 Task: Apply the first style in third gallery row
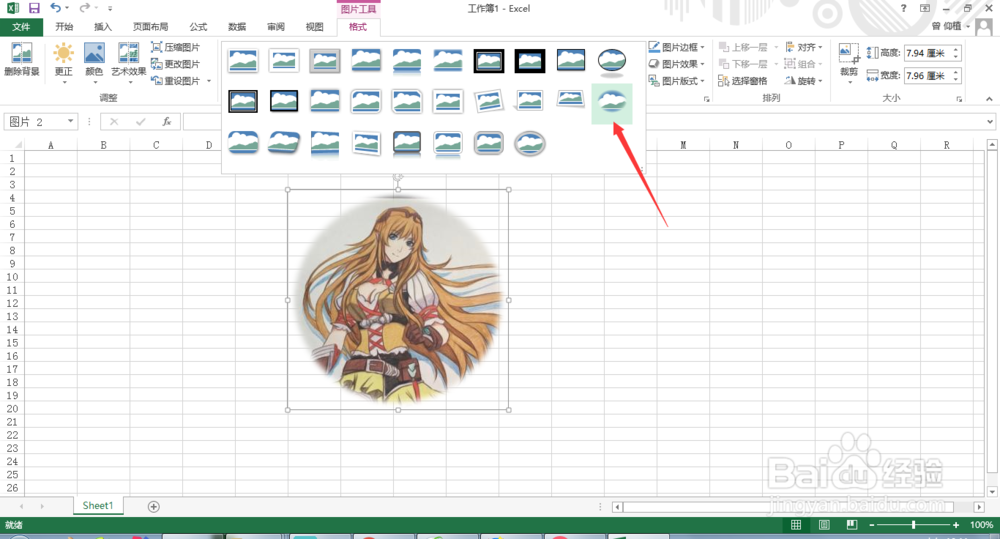[243, 144]
